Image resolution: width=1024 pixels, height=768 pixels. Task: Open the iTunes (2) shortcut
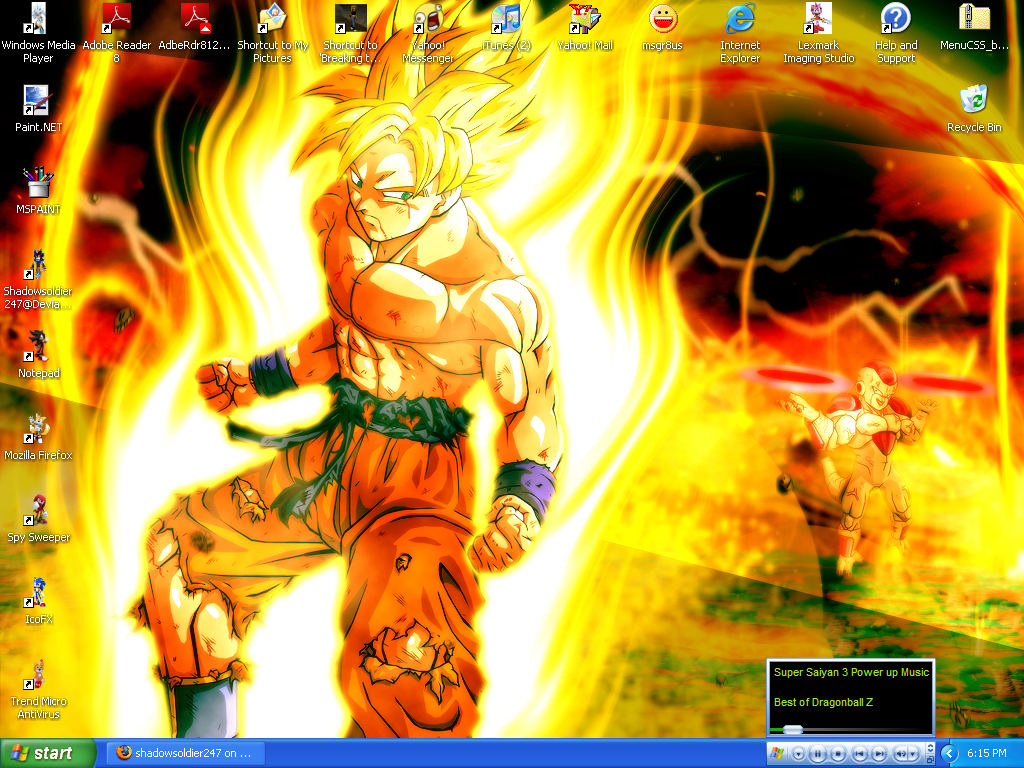coord(506,27)
